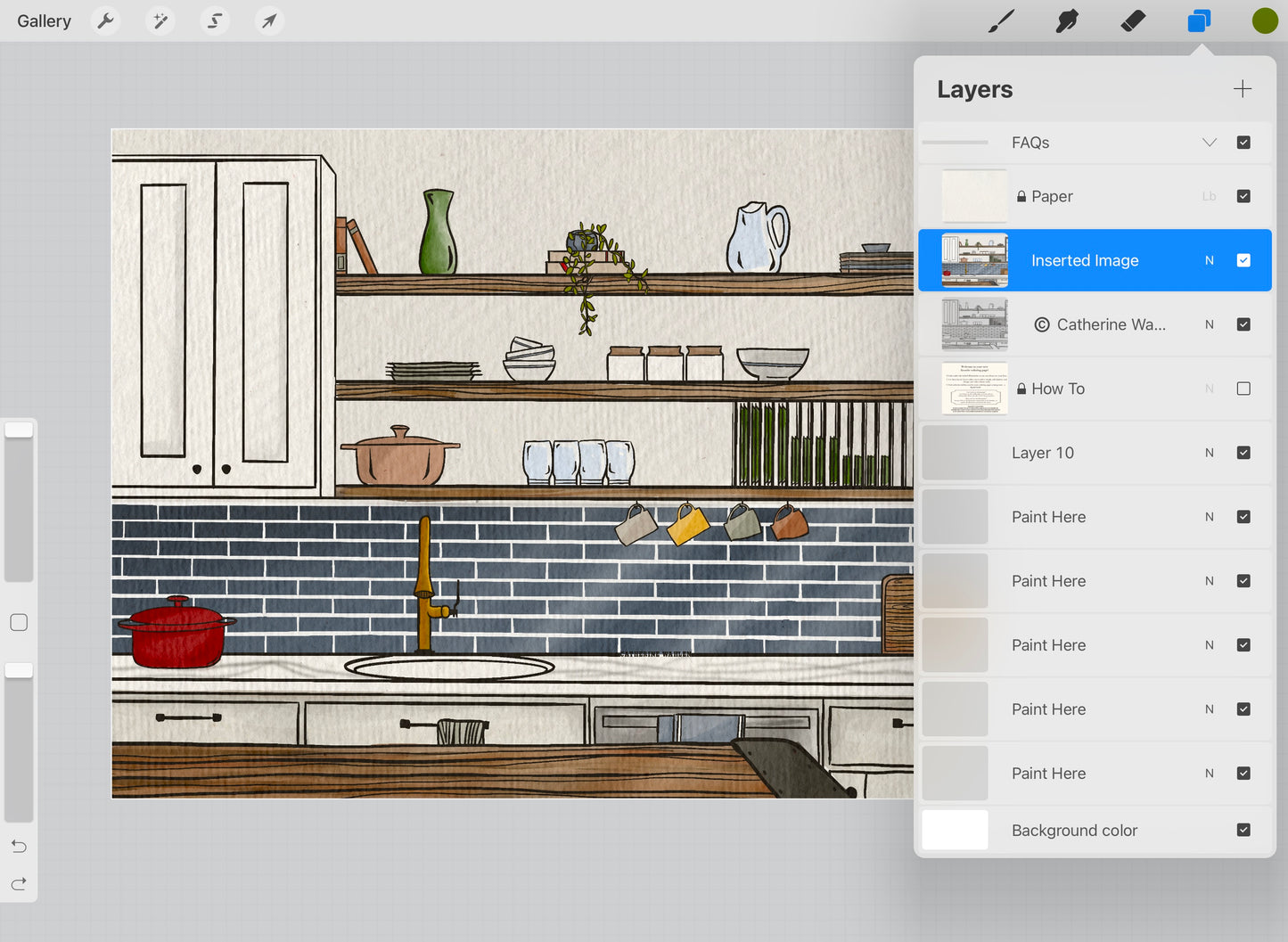The width and height of the screenshot is (1288, 942).
Task: Open the Actions wrench menu
Action: (106, 20)
